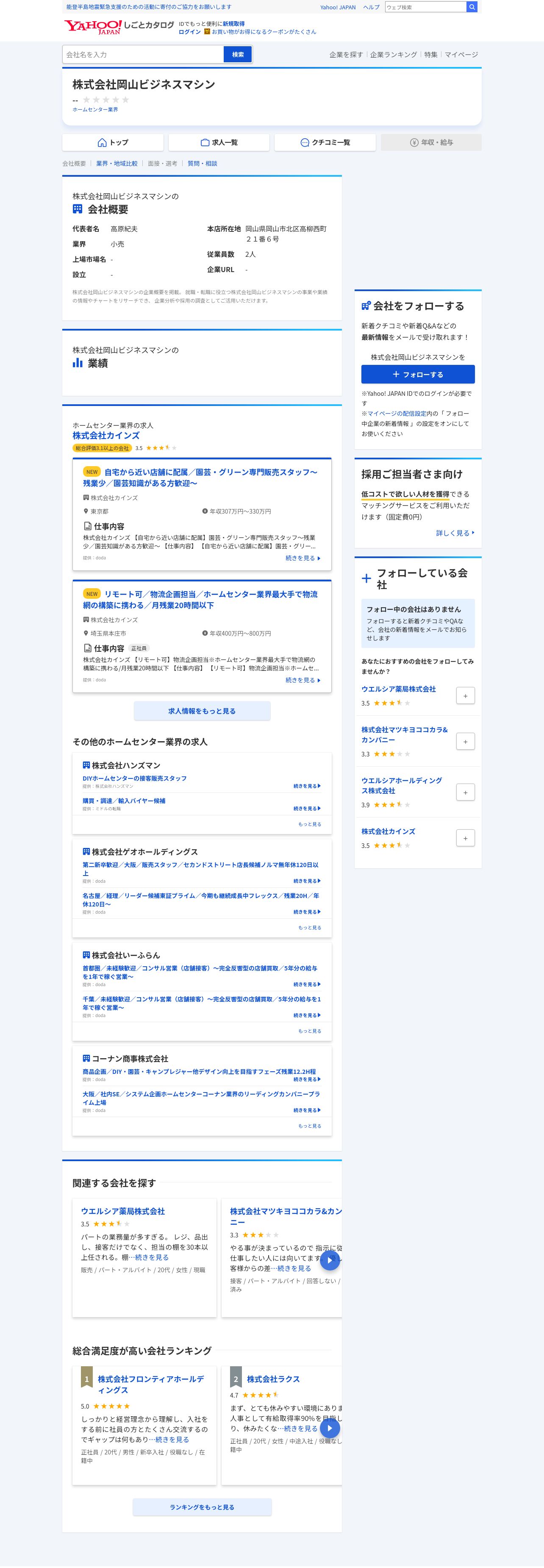
Task: Open ウエルシア薬局株式会社 in follow recommendations
Action: pyautogui.click(x=399, y=689)
